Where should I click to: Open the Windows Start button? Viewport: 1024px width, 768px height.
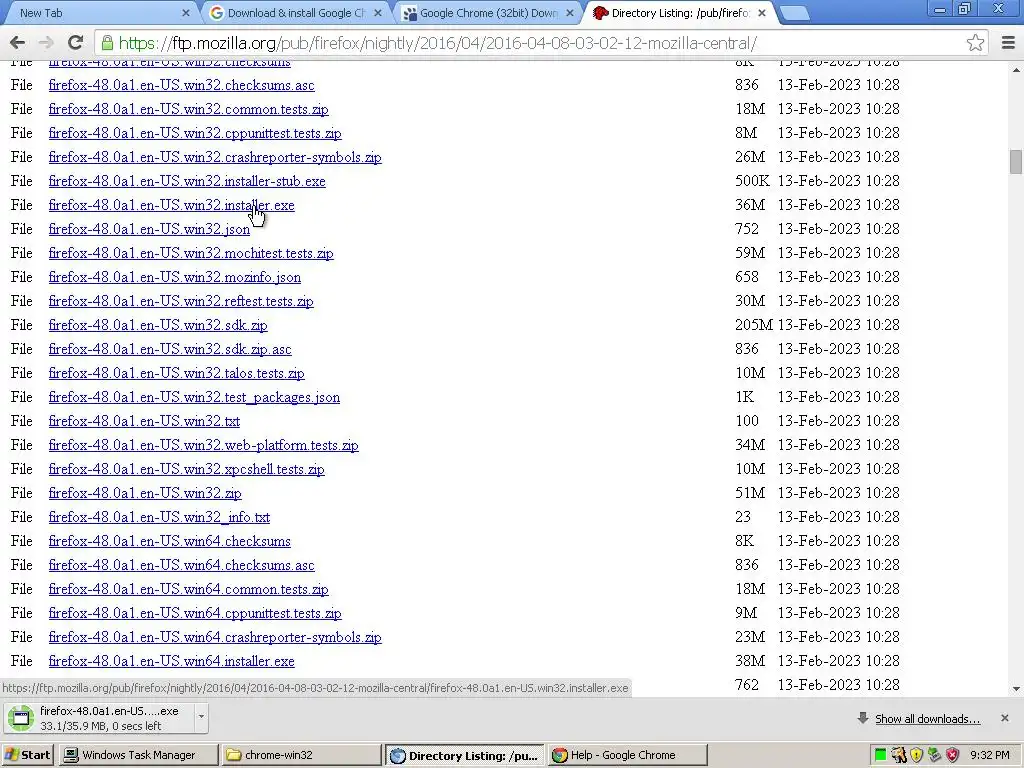coord(27,755)
